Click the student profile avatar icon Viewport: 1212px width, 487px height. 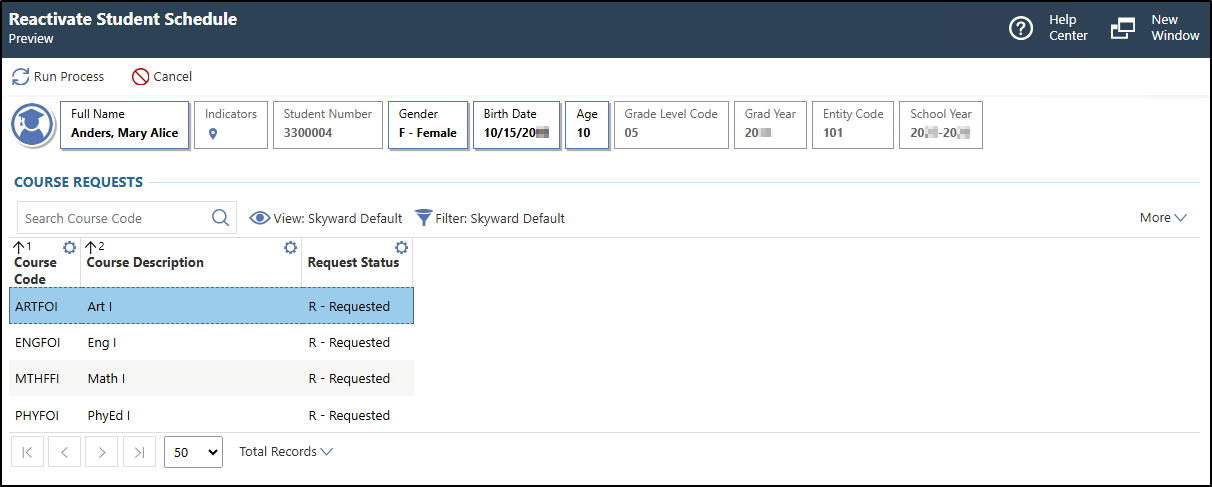pyautogui.click(x=32, y=125)
